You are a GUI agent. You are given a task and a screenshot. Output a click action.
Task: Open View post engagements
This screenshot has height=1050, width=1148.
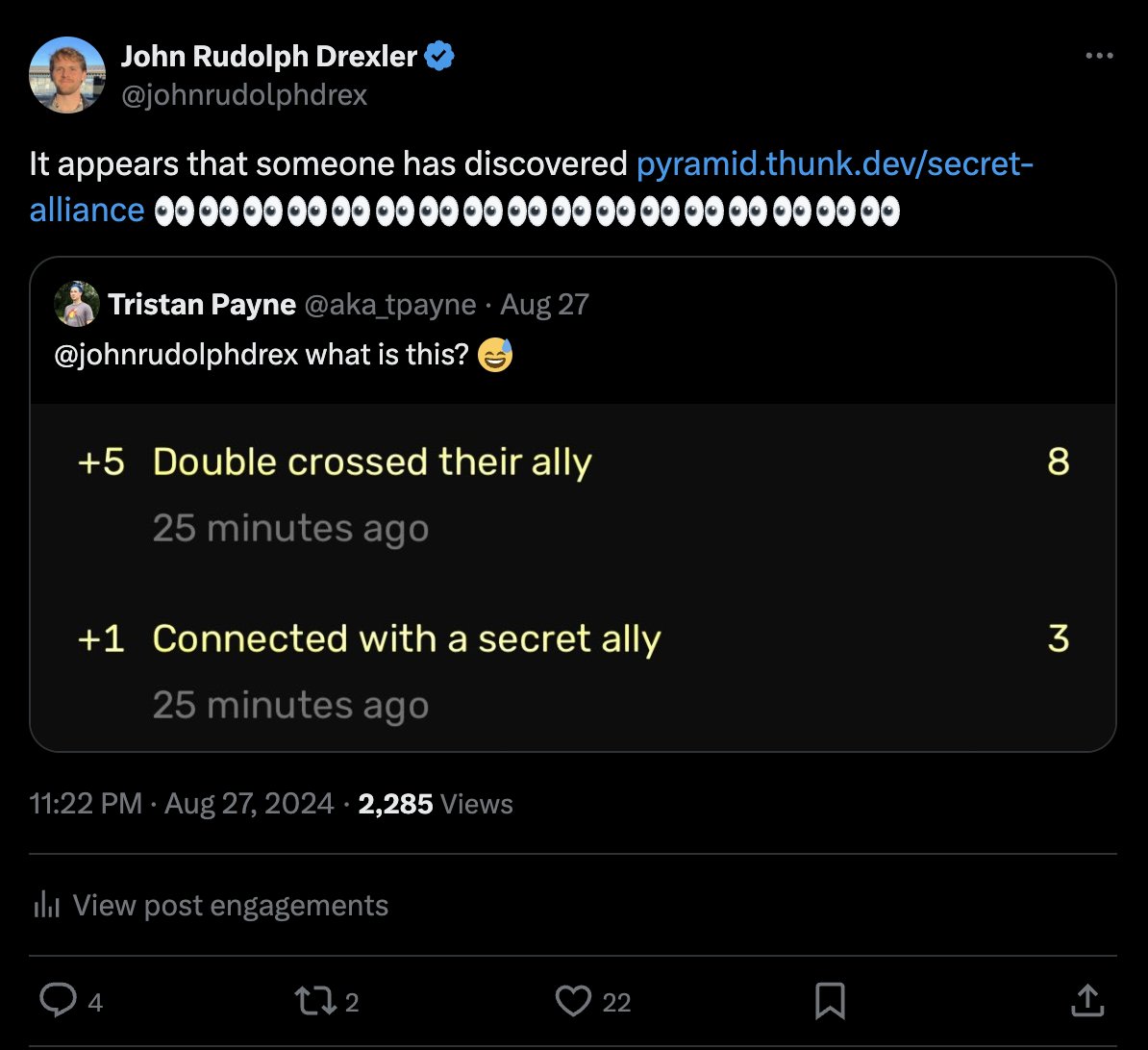pyautogui.click(x=230, y=905)
